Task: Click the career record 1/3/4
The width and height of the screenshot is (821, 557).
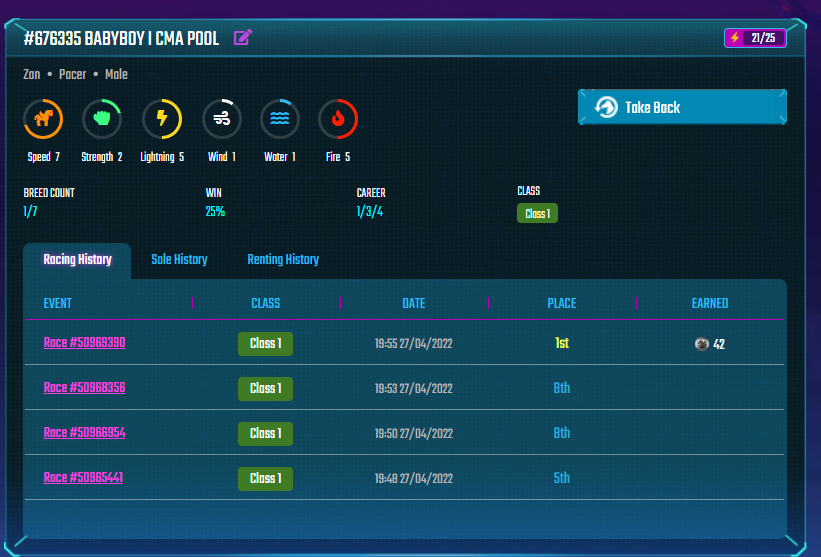Action: click(x=370, y=212)
